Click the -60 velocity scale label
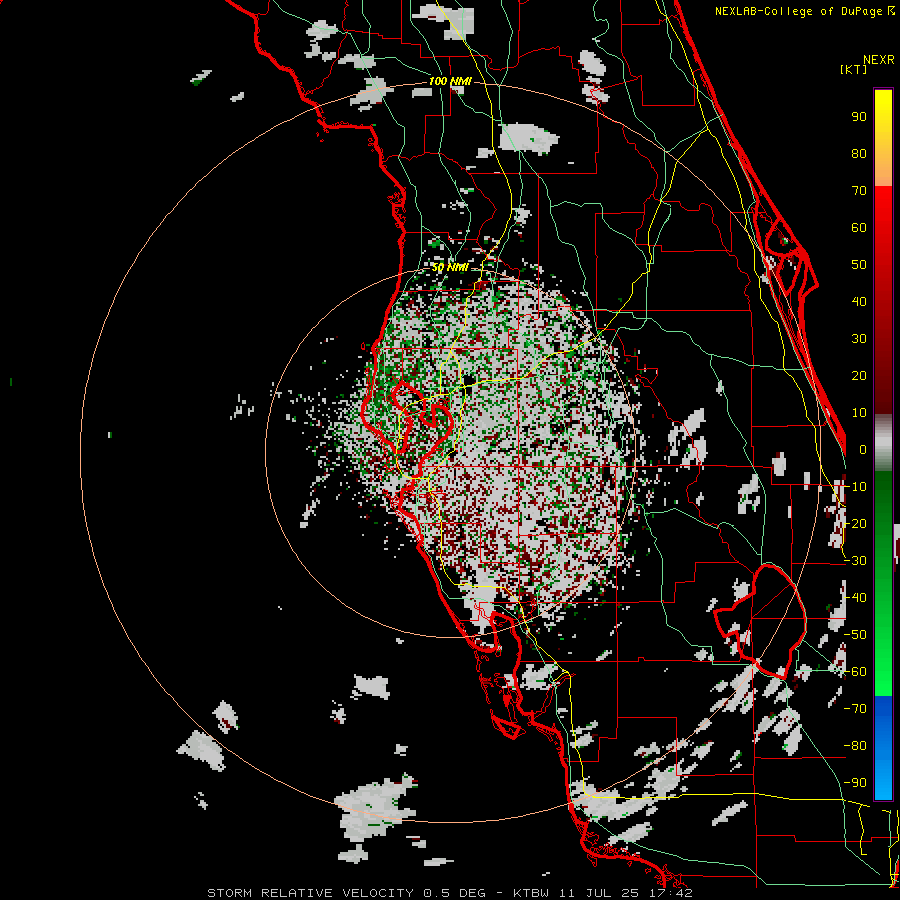Image resolution: width=900 pixels, height=900 pixels. 855,672
